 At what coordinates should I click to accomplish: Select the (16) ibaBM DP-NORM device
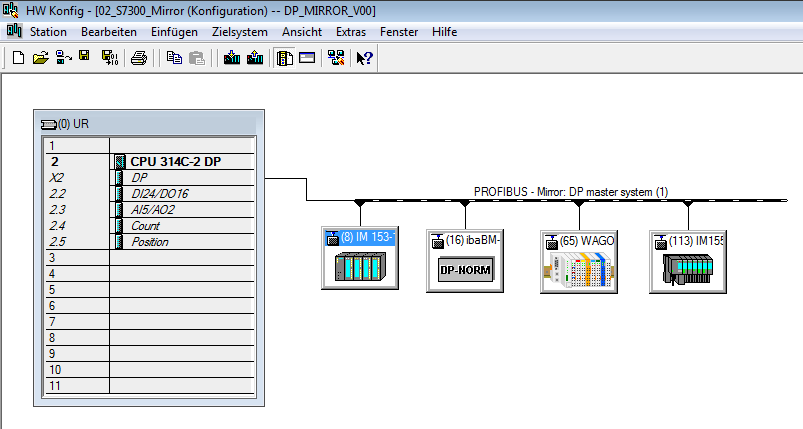(465, 261)
